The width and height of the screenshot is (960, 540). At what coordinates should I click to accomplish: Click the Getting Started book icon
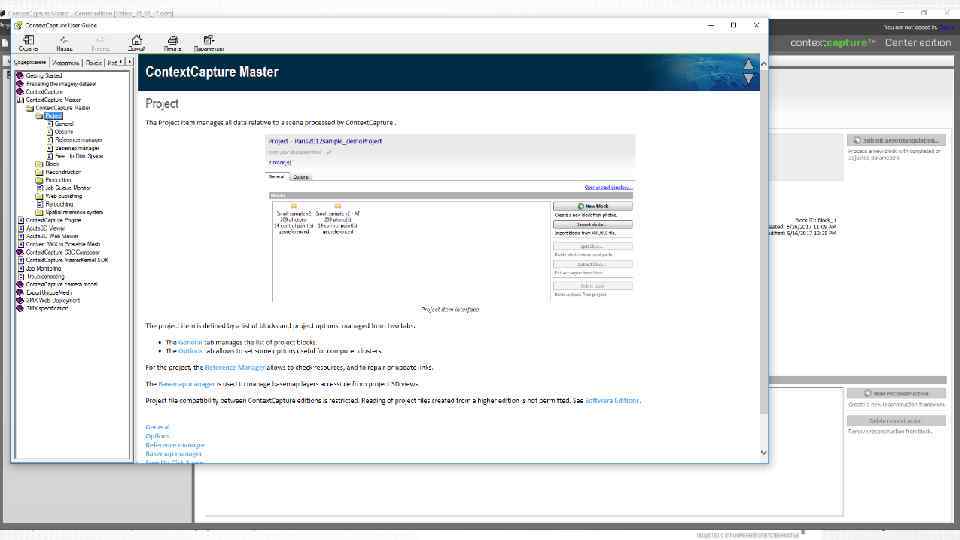click(20, 76)
